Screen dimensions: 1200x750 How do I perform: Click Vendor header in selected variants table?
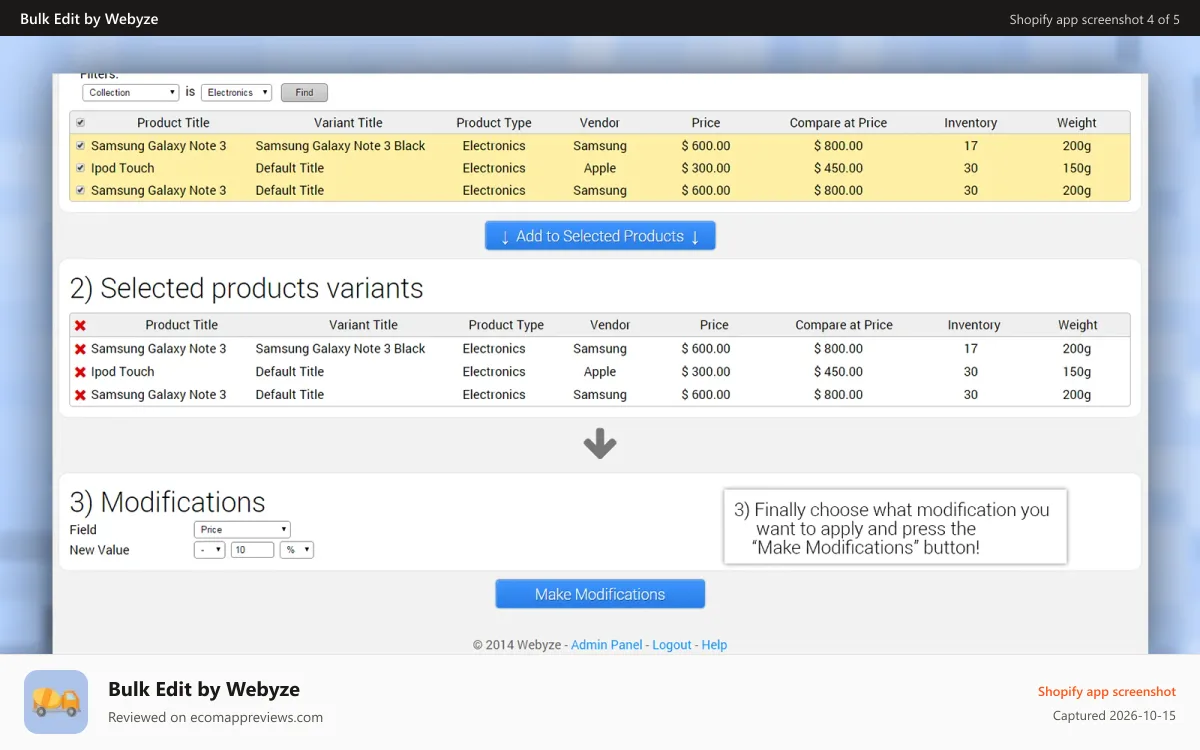click(610, 325)
